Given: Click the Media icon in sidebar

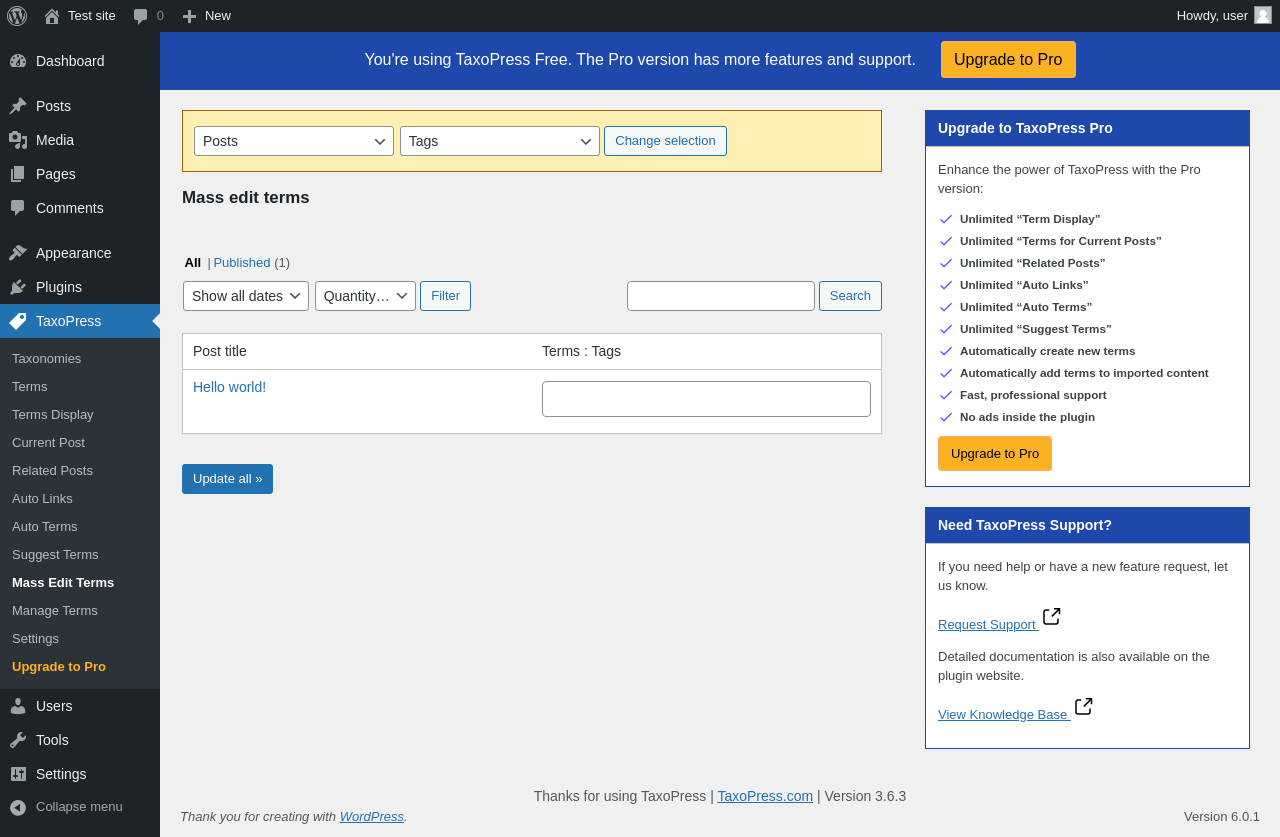Looking at the screenshot, I should 18,140.
